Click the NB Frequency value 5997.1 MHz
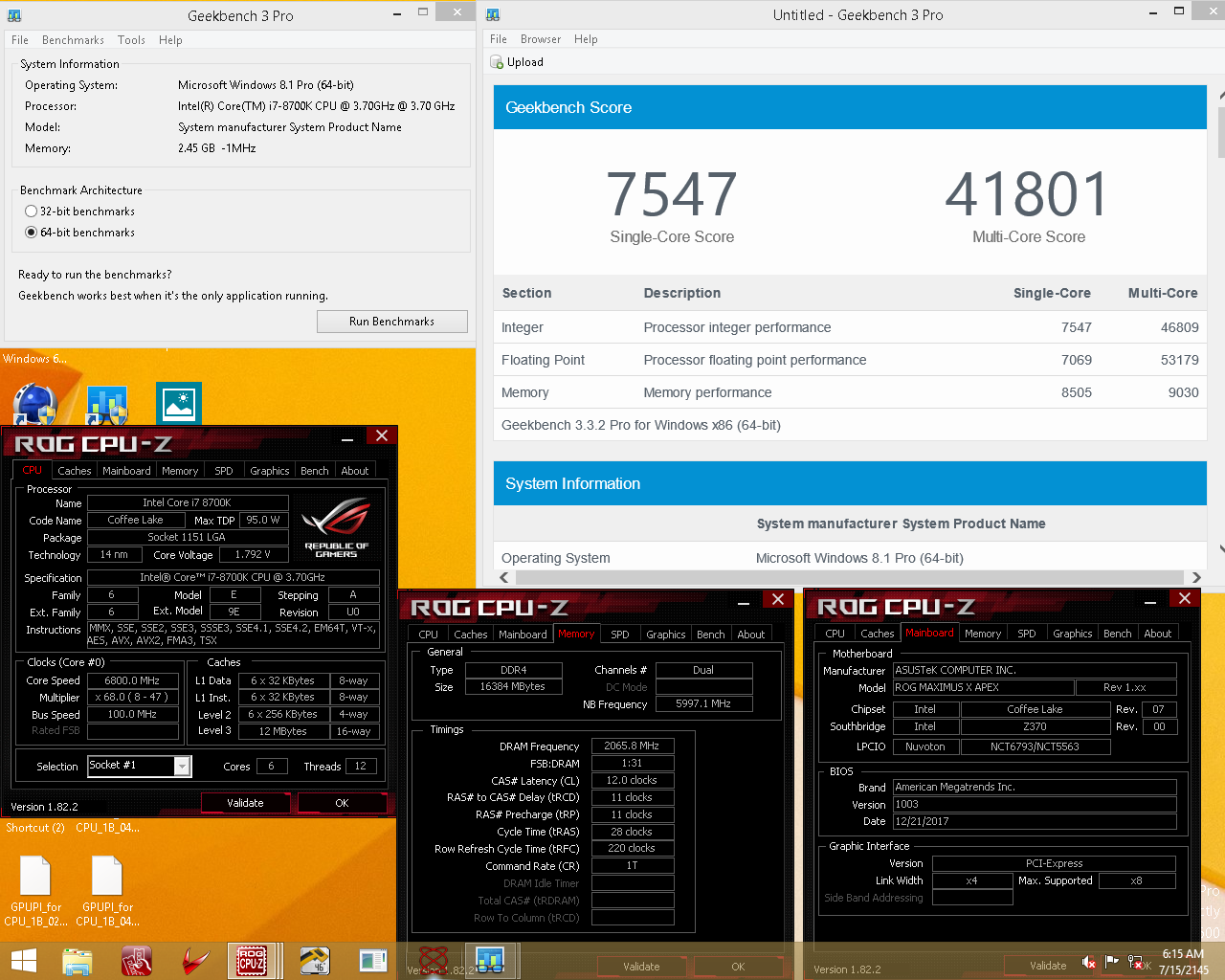1225x980 pixels. 703,703
